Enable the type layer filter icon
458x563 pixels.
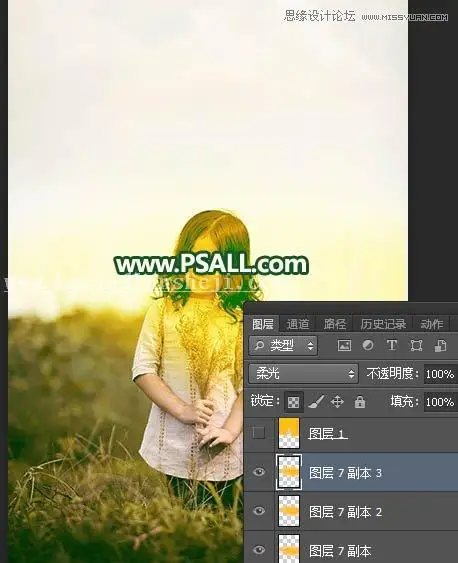pyautogui.click(x=392, y=346)
